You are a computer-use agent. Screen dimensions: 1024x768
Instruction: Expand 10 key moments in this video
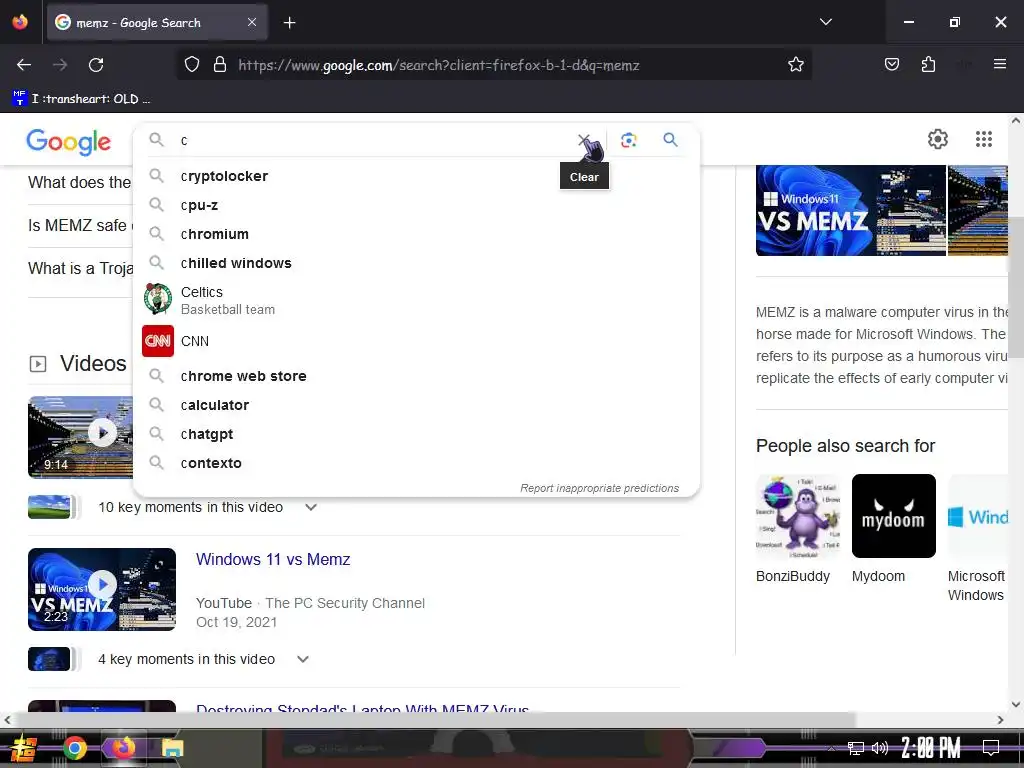point(311,507)
